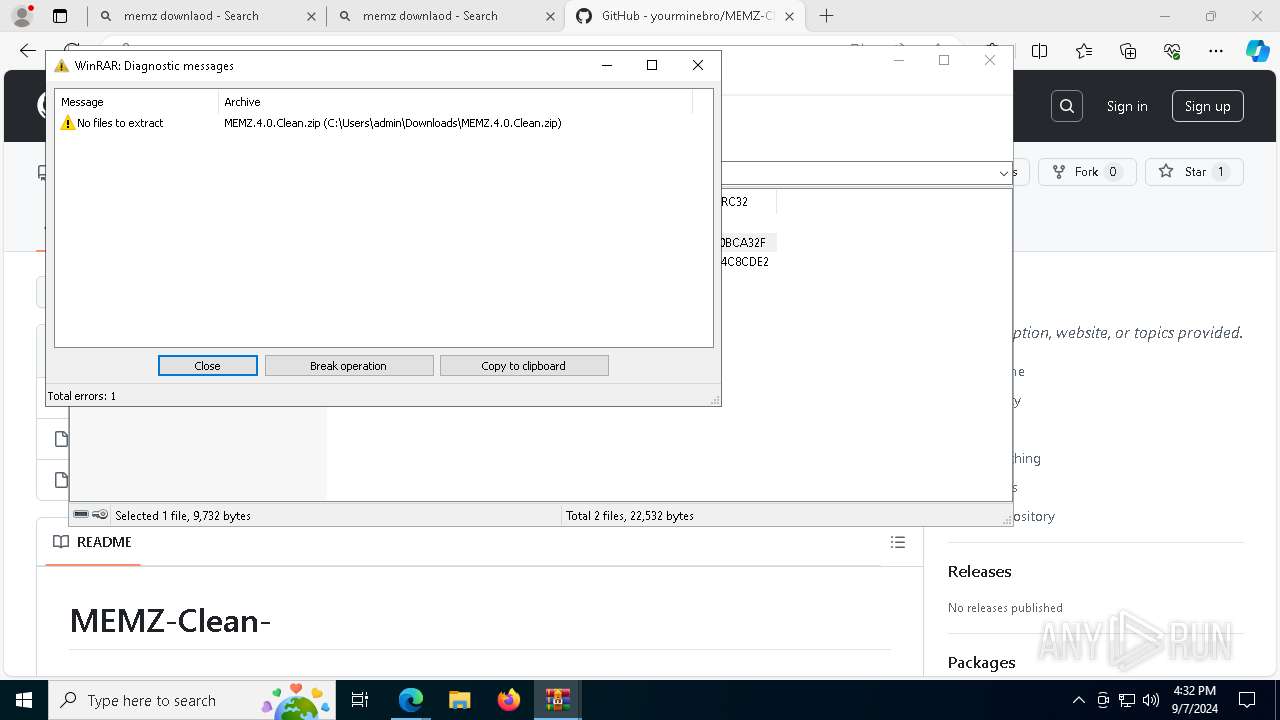This screenshot has height=720, width=1280.
Task: Open Microsoft Edge from taskbar
Action: point(411,700)
